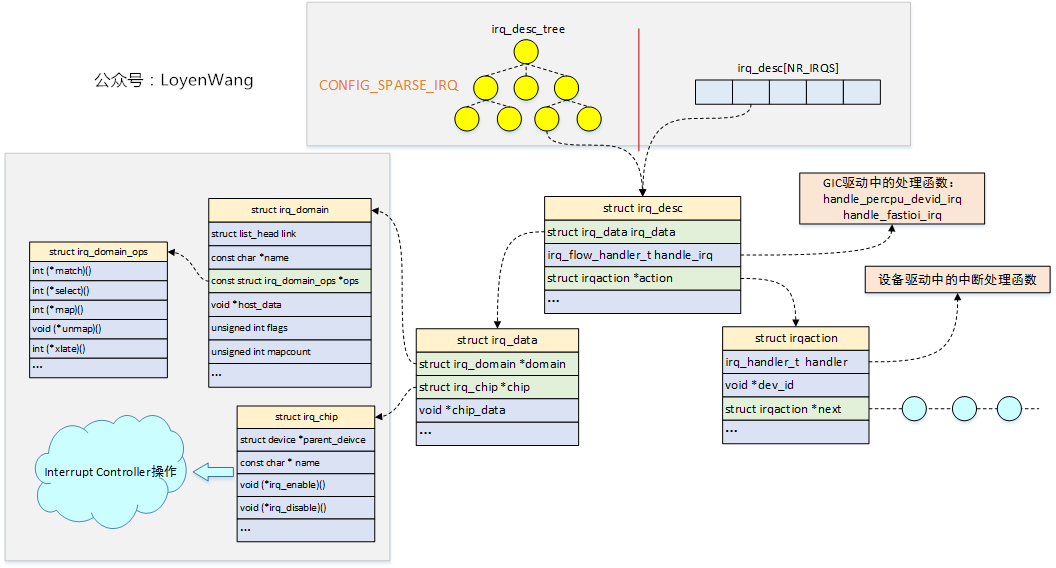Click the struct irq_domain *domain field

click(x=497, y=363)
